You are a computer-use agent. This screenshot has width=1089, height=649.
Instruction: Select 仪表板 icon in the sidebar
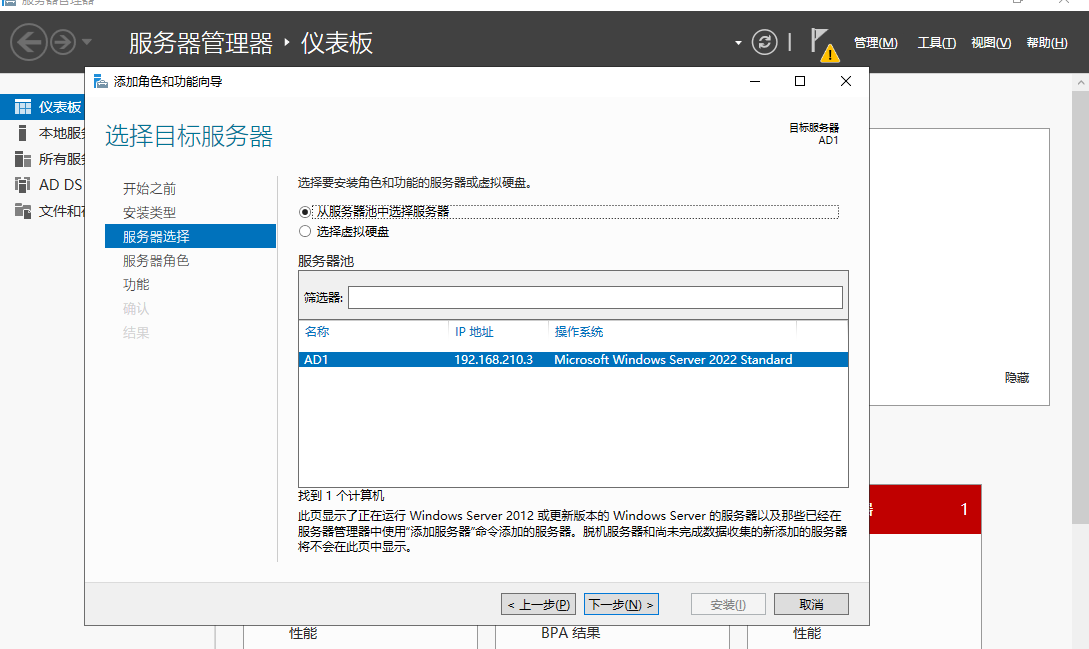click(23, 107)
